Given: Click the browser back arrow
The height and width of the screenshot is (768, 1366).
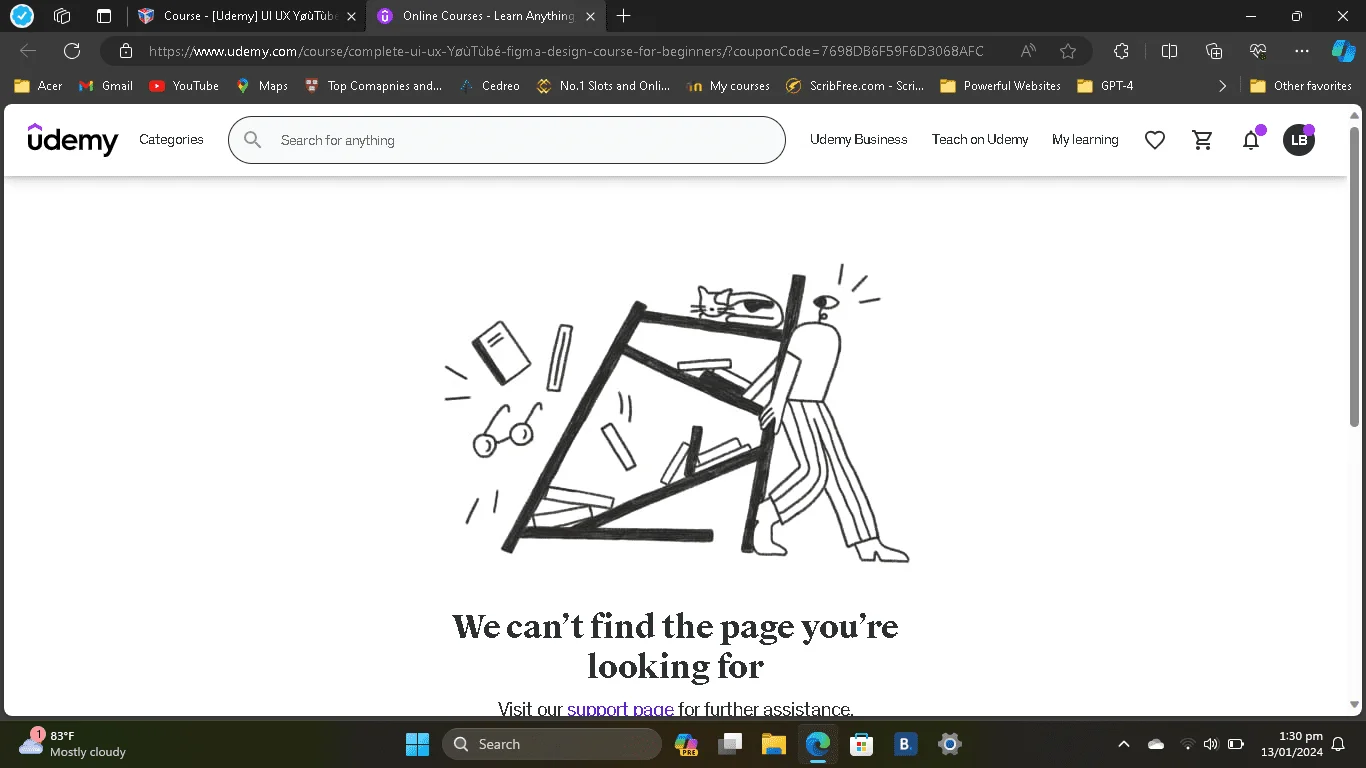Looking at the screenshot, I should click(28, 51).
